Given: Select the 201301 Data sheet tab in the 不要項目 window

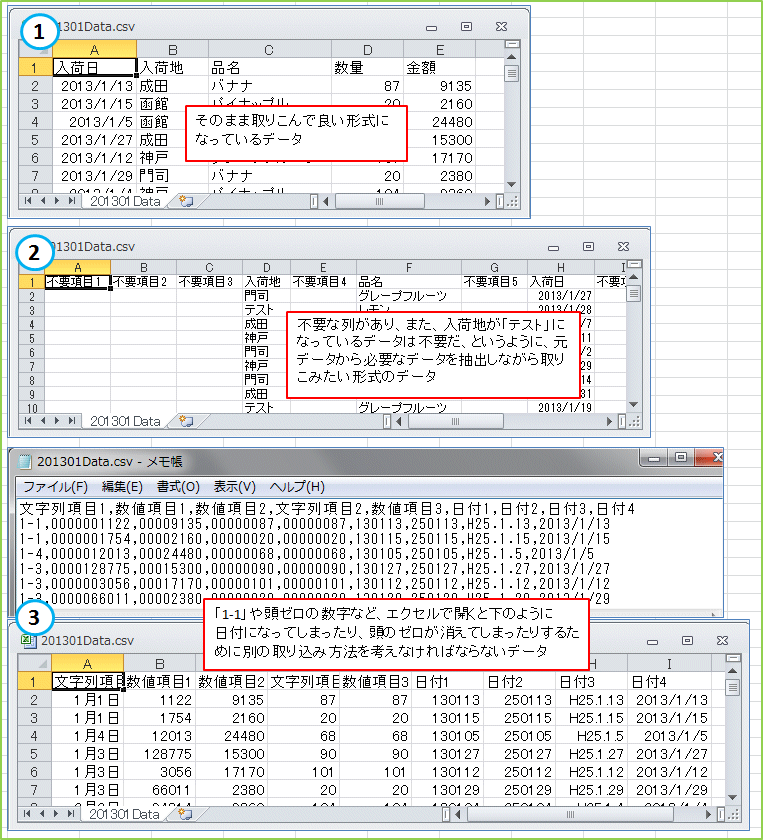Looking at the screenshot, I should click(x=125, y=422).
